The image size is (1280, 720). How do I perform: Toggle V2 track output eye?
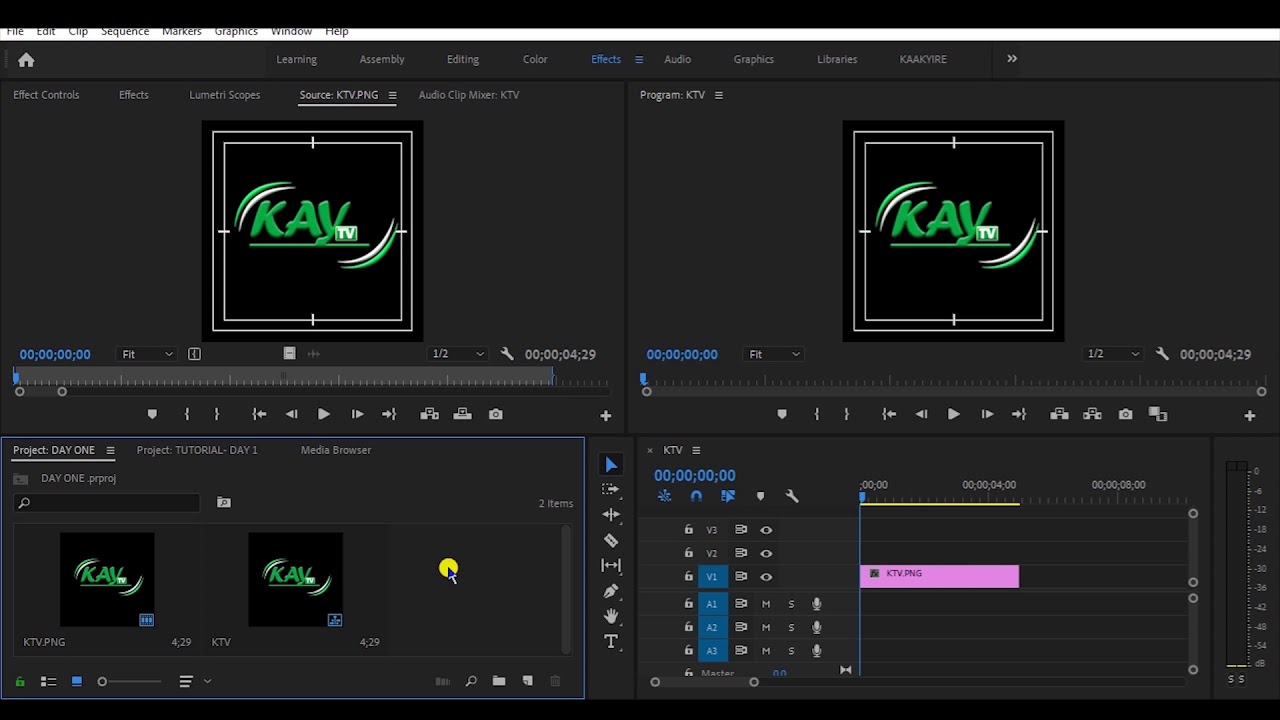pos(766,553)
